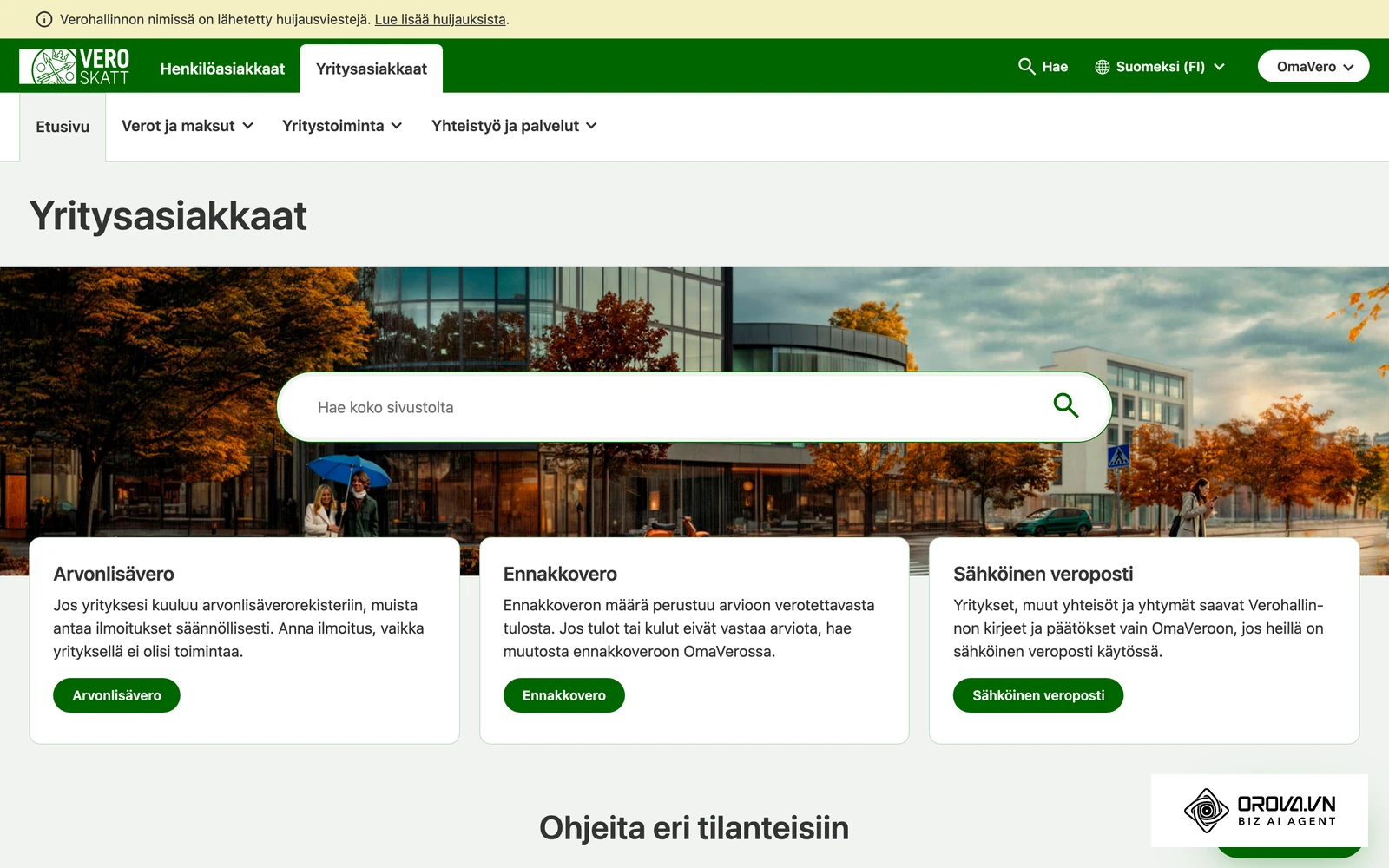Switch to the Henkilöasiakkaat tab
This screenshot has width=1389, height=868.
point(222,69)
